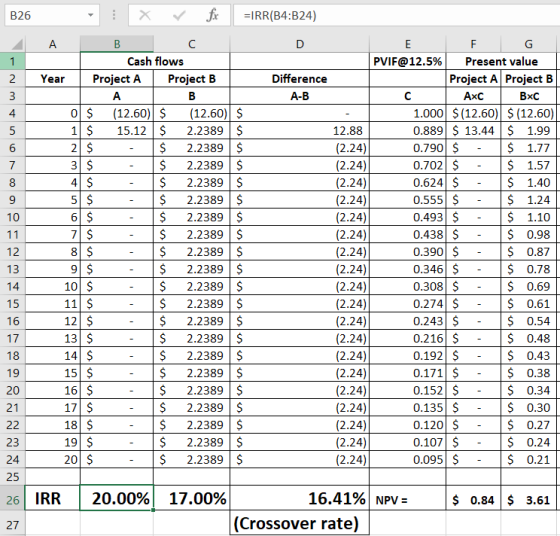This screenshot has height=536, width=560.
Task: Select column F header
Action: coord(473,44)
